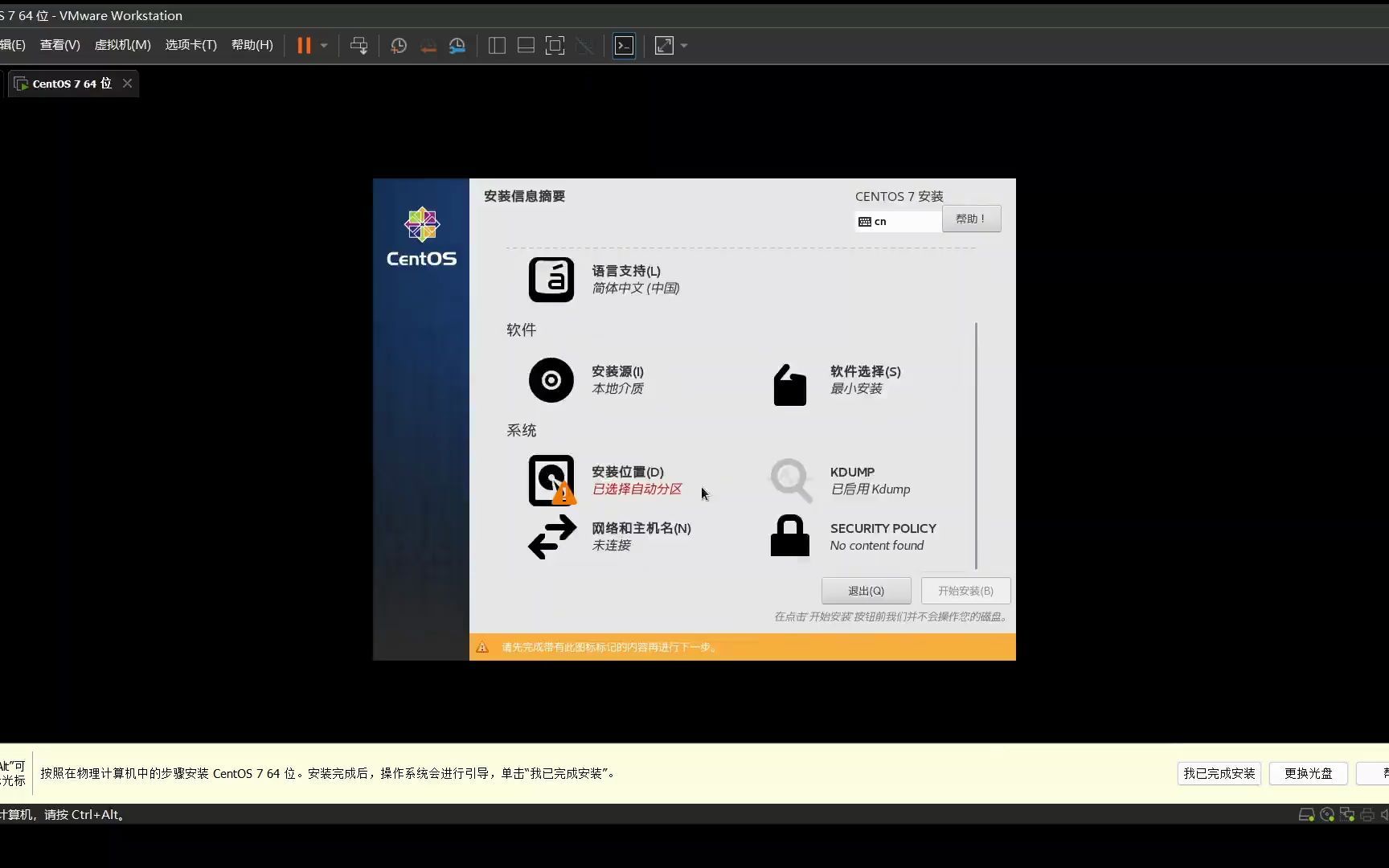Open the keyboard layout selector showing cn

897,220
